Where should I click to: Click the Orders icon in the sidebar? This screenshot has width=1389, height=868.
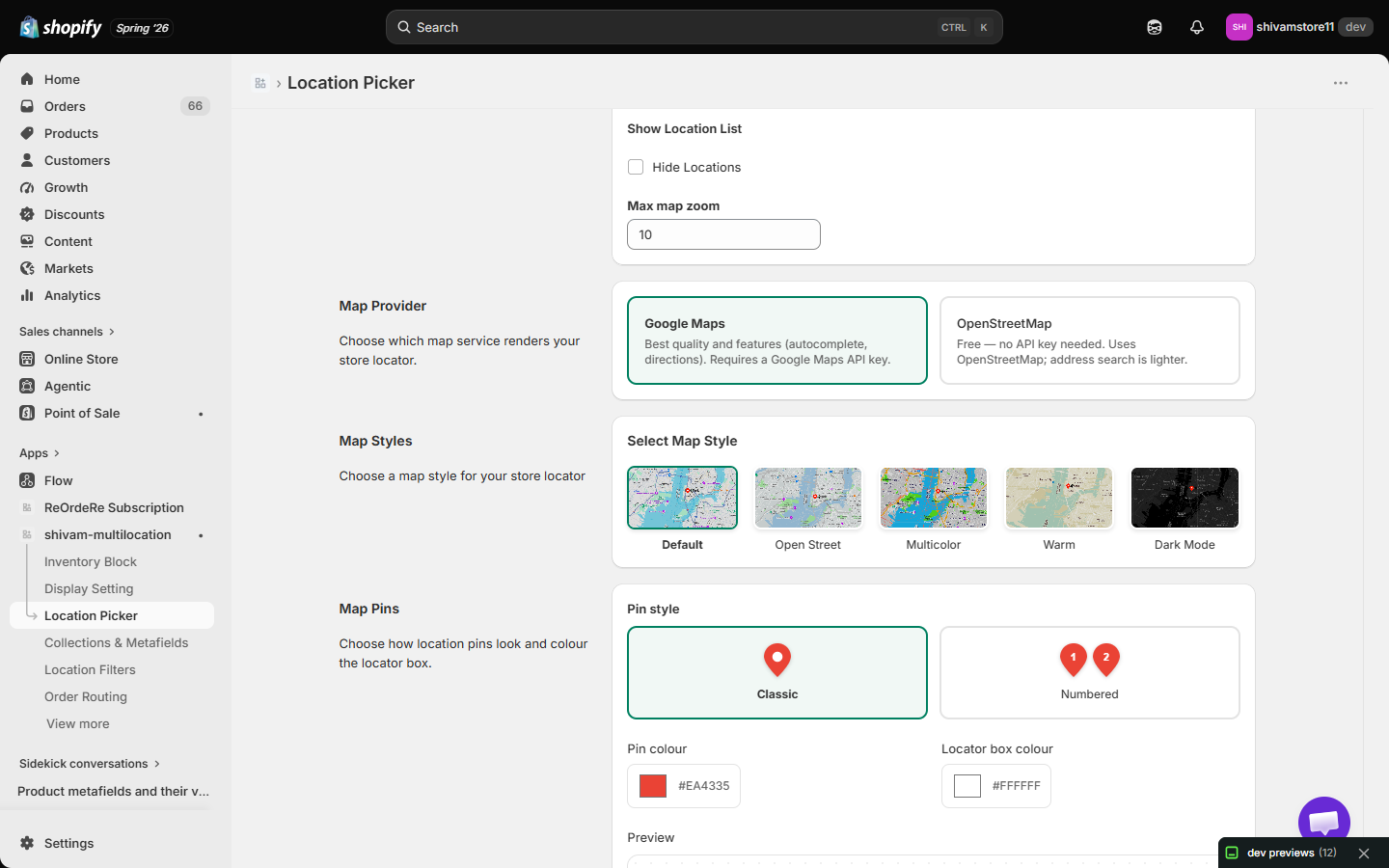point(27,106)
